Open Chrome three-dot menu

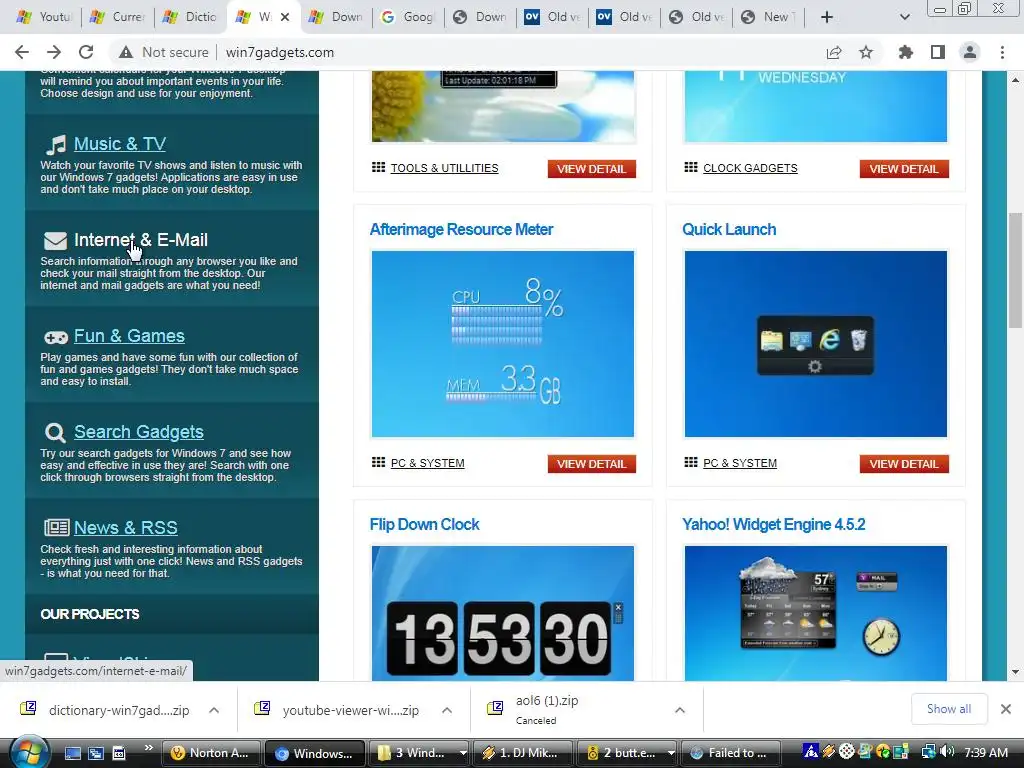(1002, 52)
